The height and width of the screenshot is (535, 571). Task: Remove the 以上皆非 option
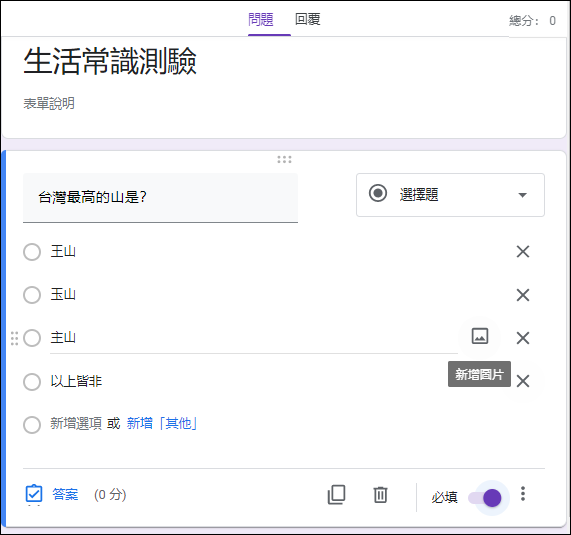(x=523, y=381)
